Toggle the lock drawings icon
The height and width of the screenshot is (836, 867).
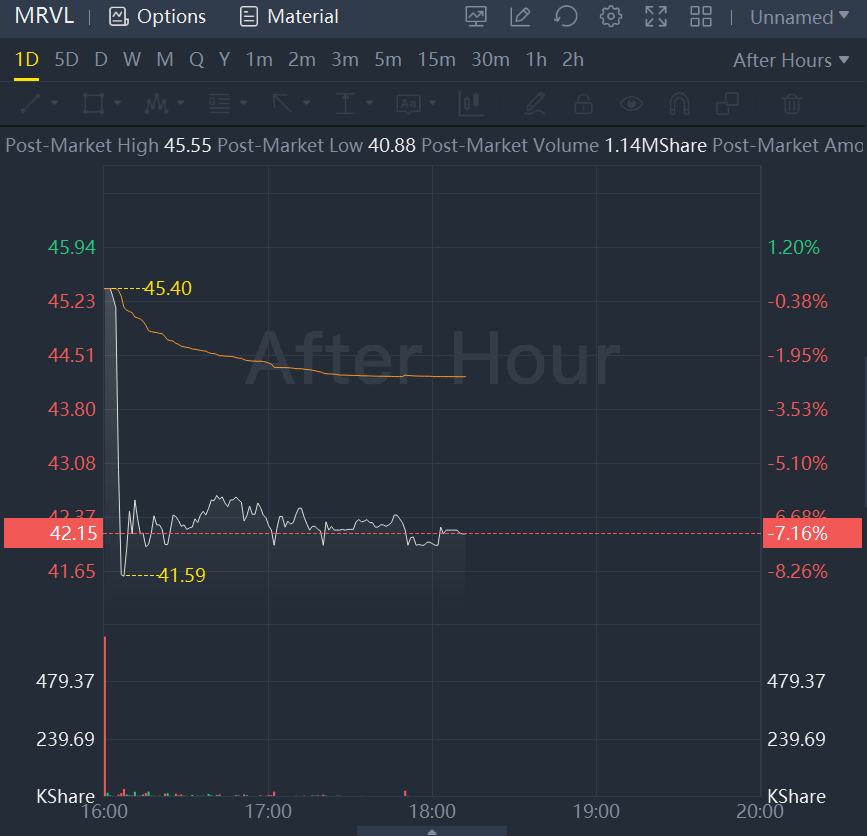tap(583, 103)
